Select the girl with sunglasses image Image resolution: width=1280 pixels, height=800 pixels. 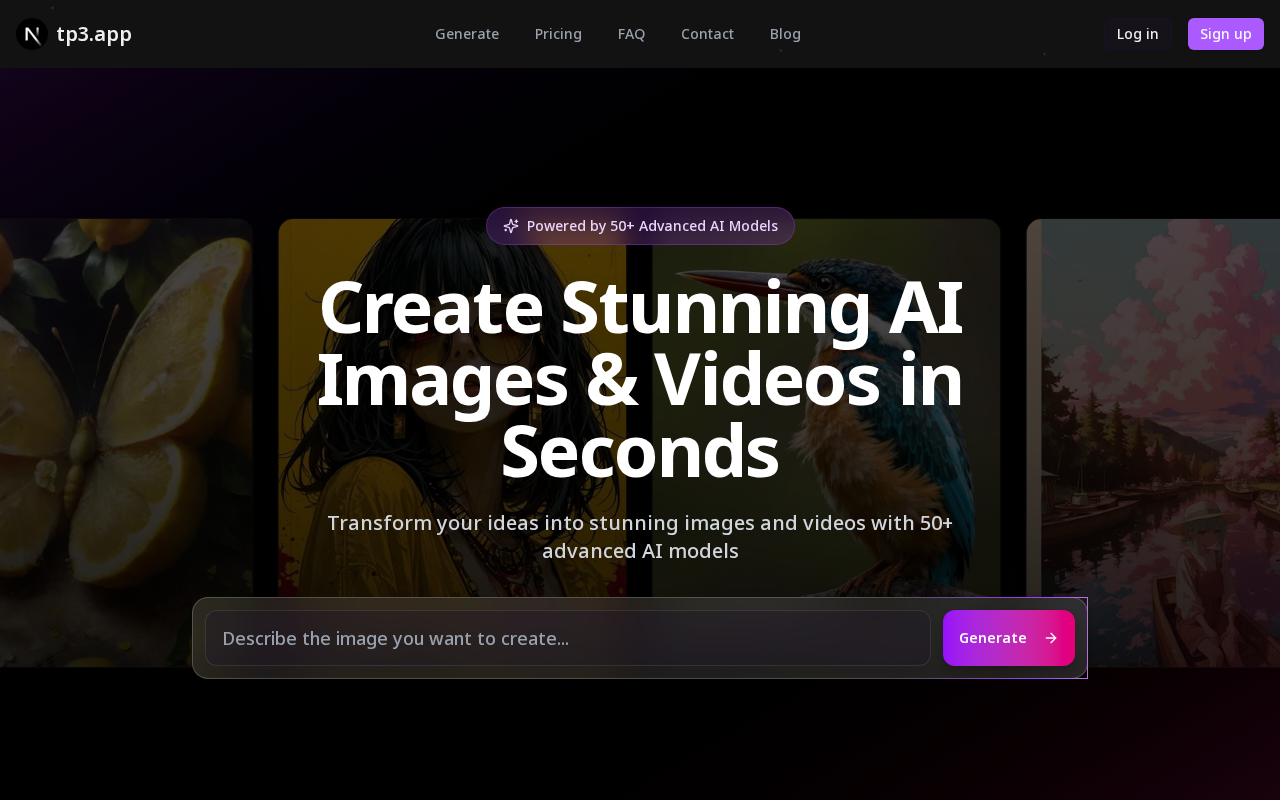point(453,443)
